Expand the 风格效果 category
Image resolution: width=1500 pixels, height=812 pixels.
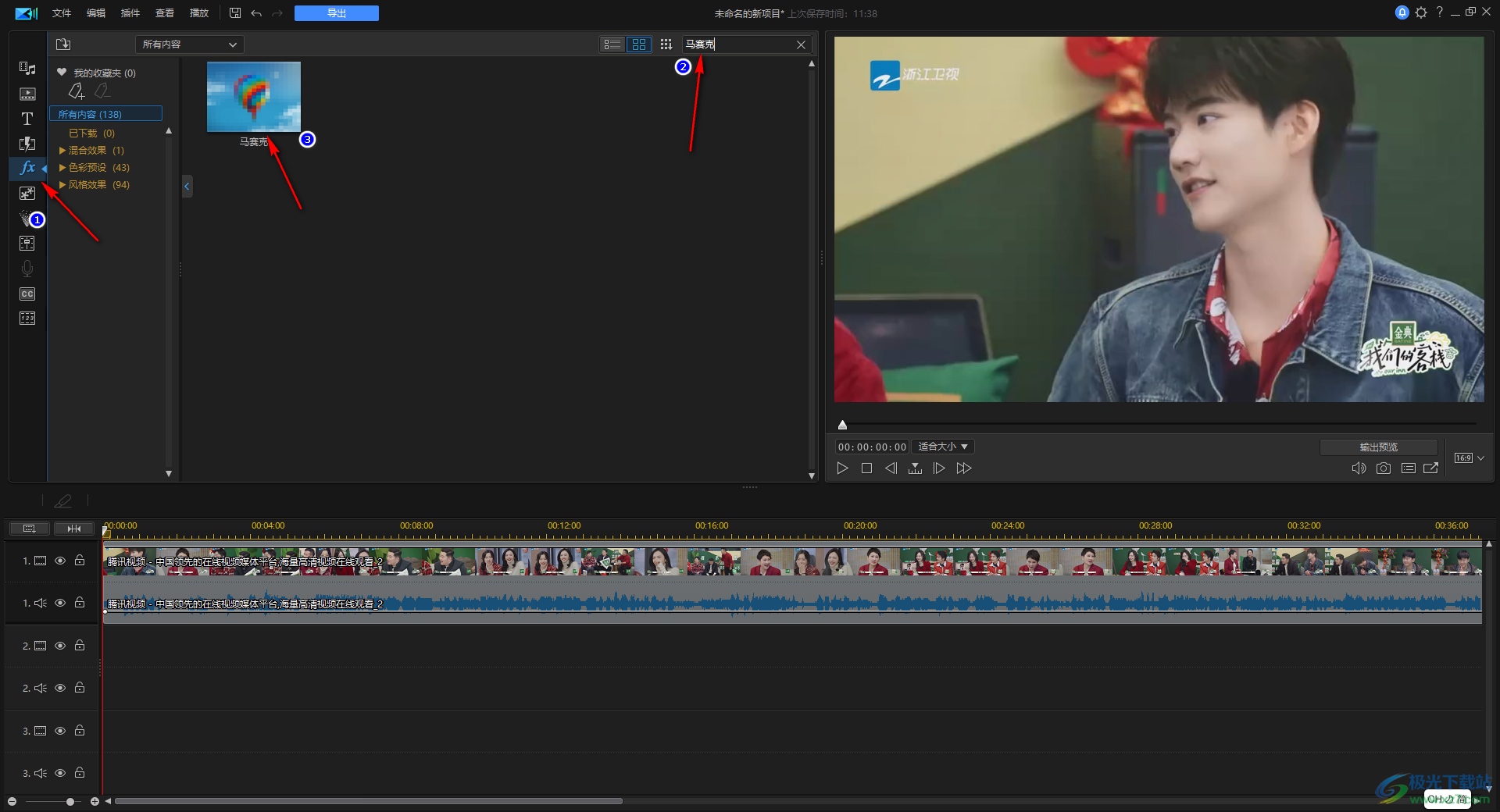point(62,184)
